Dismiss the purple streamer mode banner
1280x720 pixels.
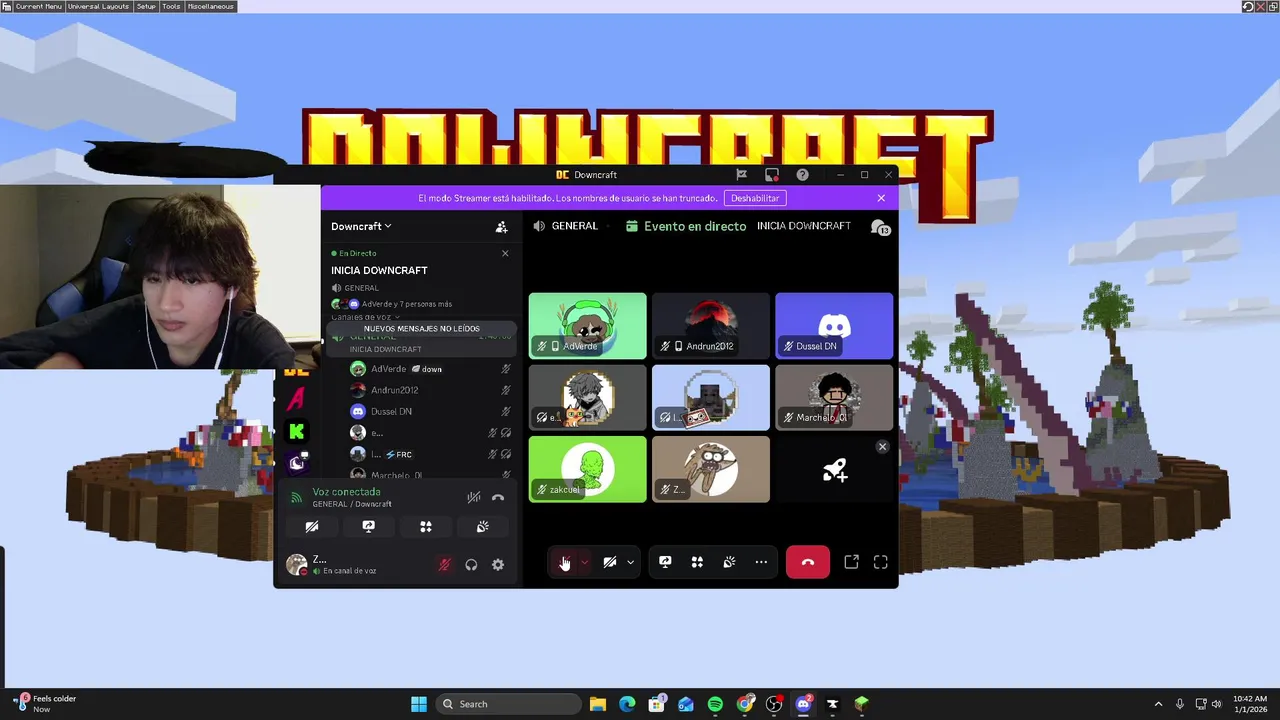click(881, 198)
